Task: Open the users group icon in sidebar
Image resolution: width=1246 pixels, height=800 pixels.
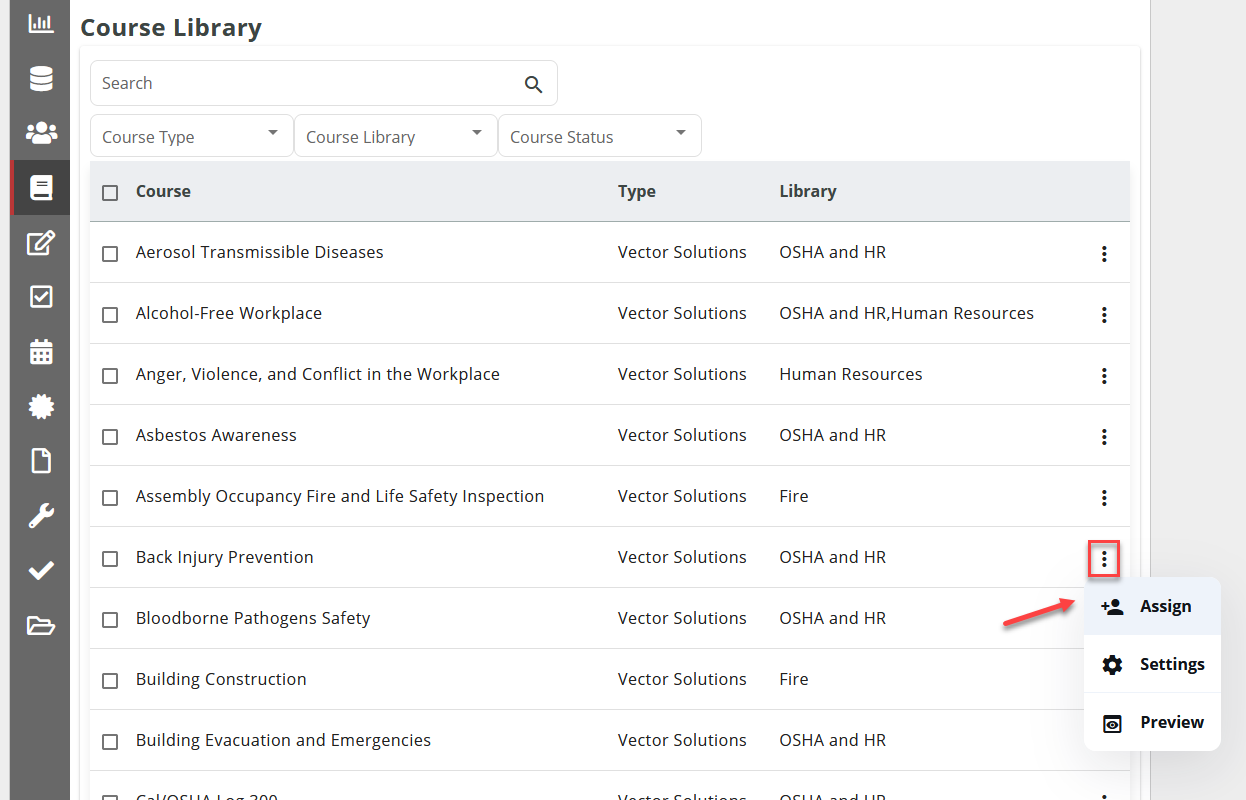Action: pos(39,132)
